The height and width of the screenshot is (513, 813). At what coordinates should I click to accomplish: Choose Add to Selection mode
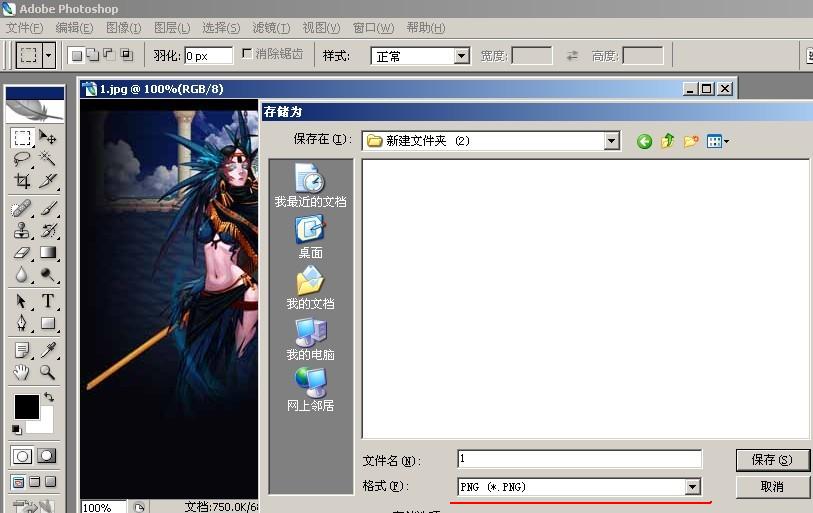[x=93, y=54]
